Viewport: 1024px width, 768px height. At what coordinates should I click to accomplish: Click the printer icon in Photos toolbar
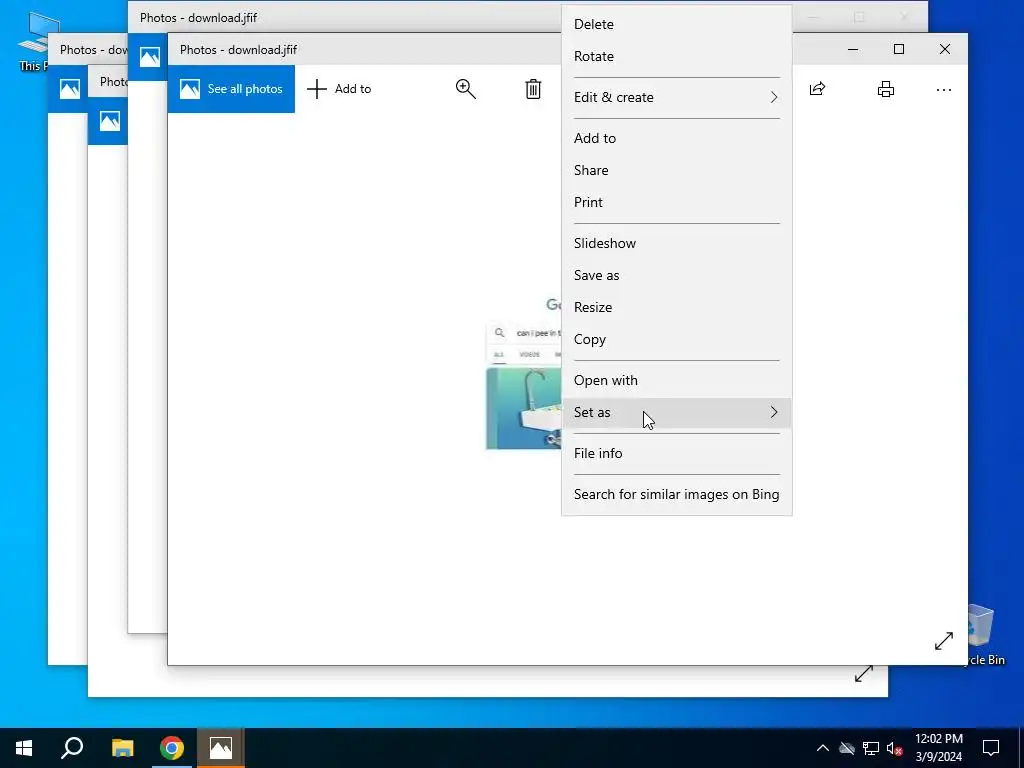click(x=886, y=89)
